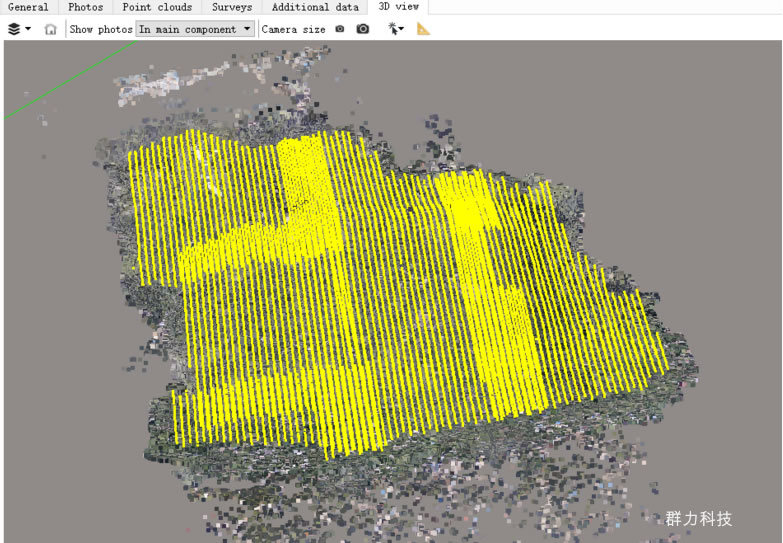This screenshot has width=783, height=543.
Task: Expand the layers icon dropdown arrow
Action: [28, 29]
